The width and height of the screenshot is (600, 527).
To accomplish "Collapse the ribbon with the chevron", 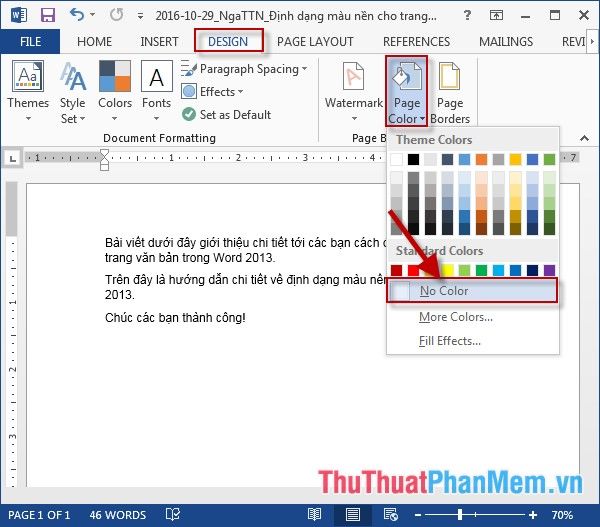I will tap(584, 138).
